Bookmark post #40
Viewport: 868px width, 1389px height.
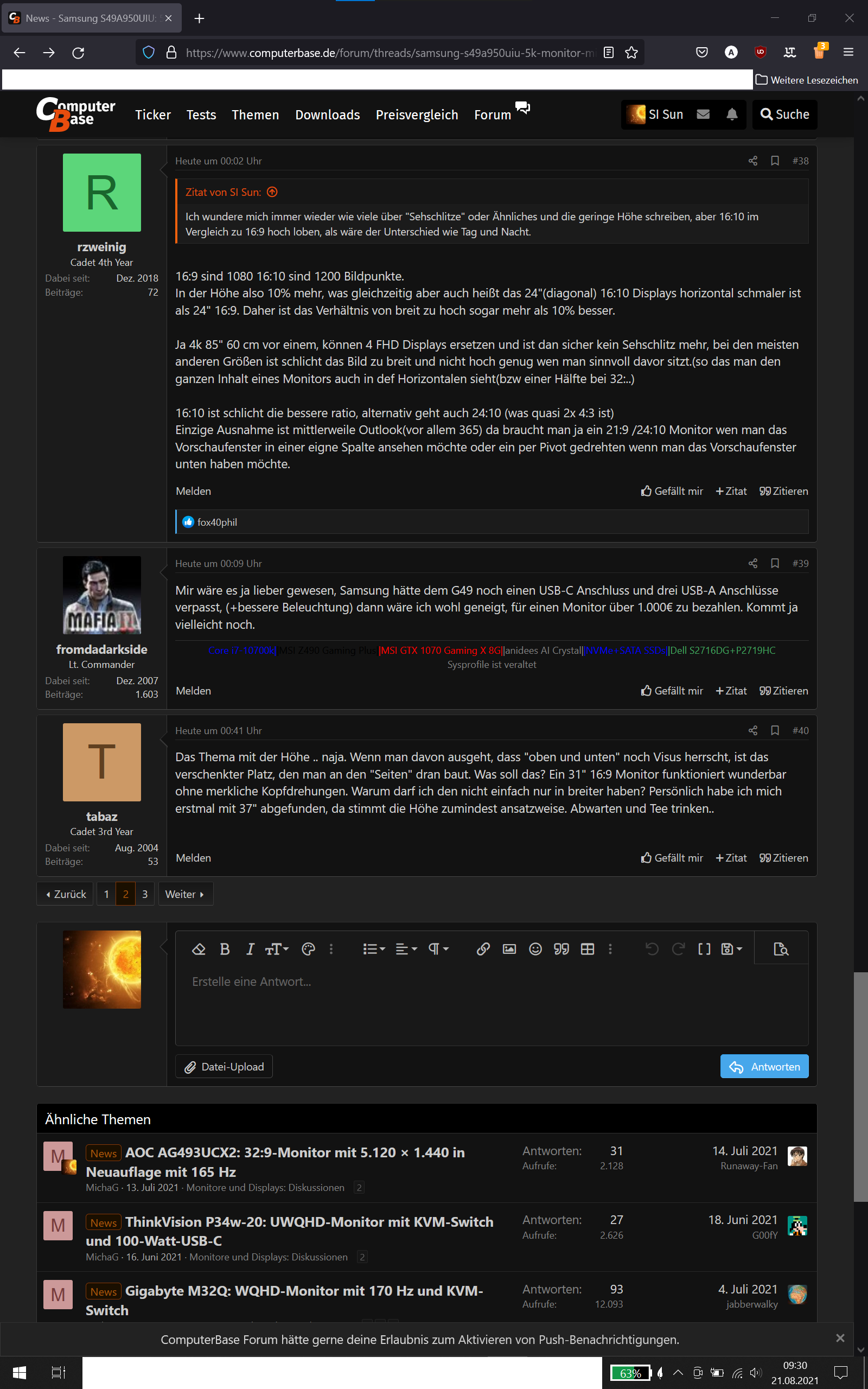click(x=775, y=730)
